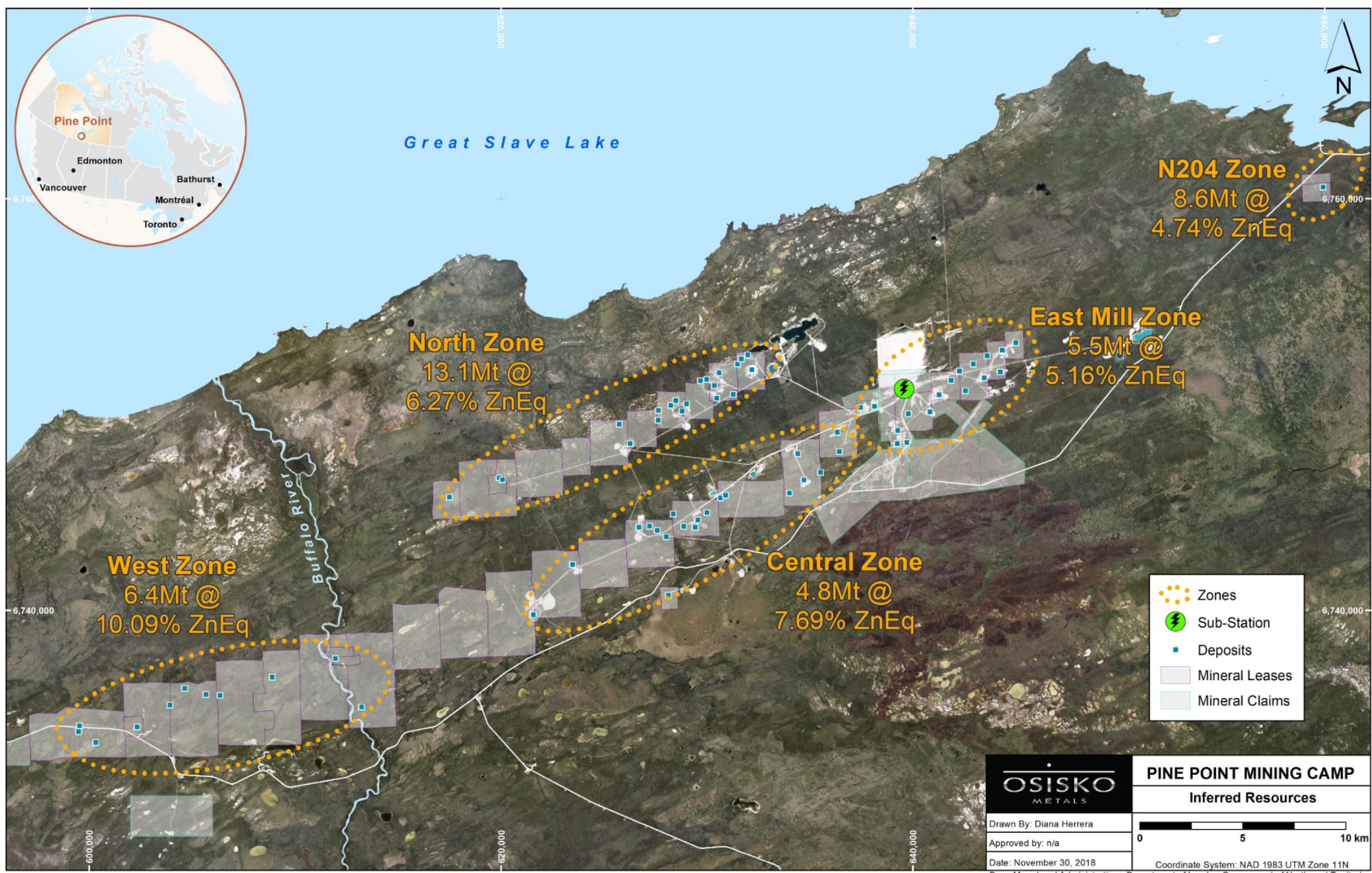This screenshot has height=873, width=1372.
Task: Click the Mineral Claims legend swatch
Action: click(1174, 701)
